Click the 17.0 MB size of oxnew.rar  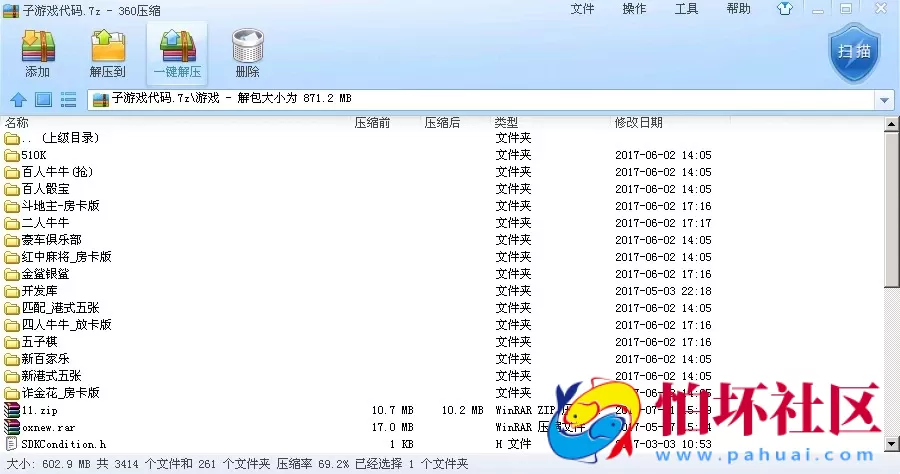click(x=393, y=428)
